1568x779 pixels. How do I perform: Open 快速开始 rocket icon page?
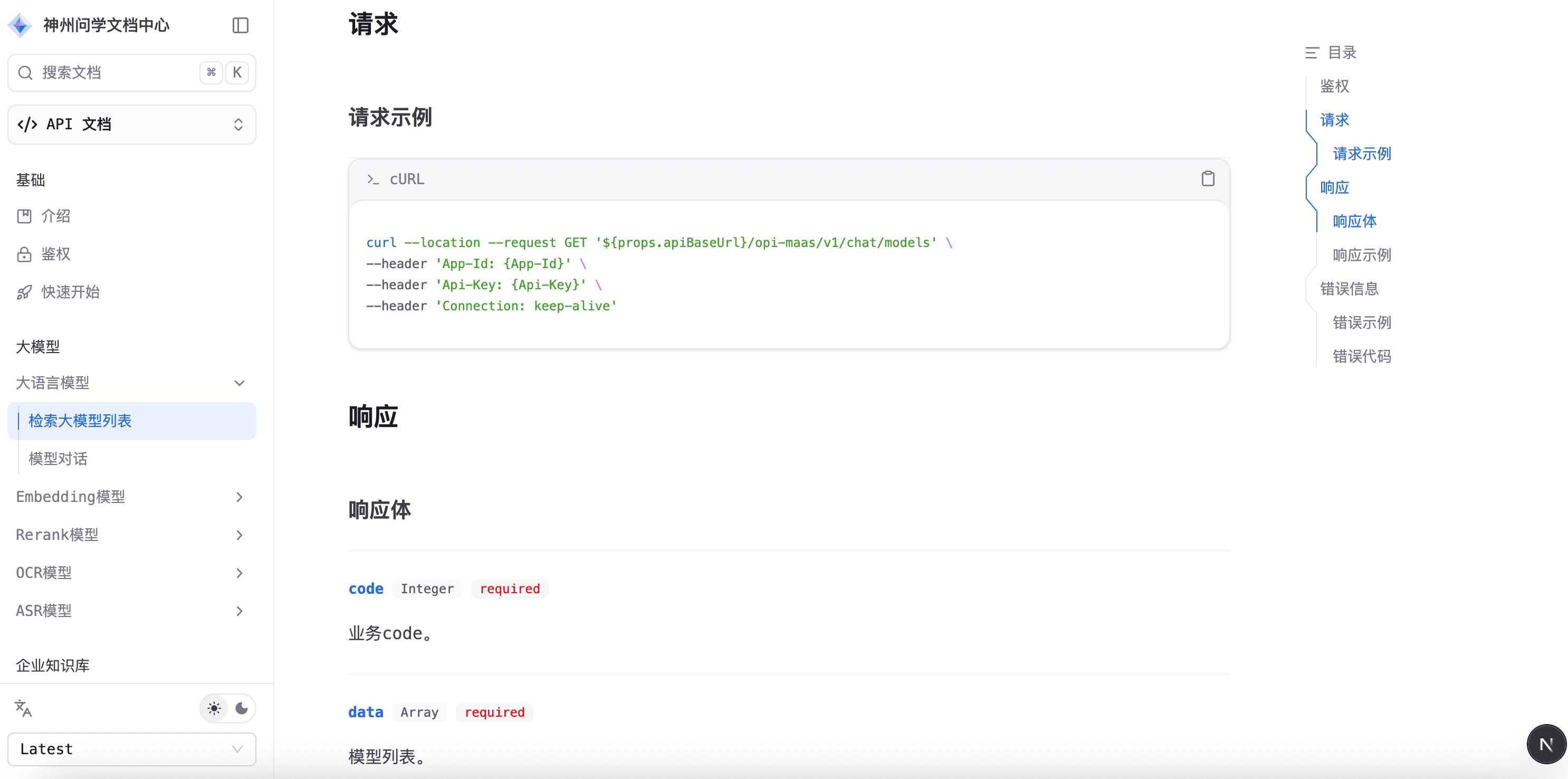(x=24, y=292)
